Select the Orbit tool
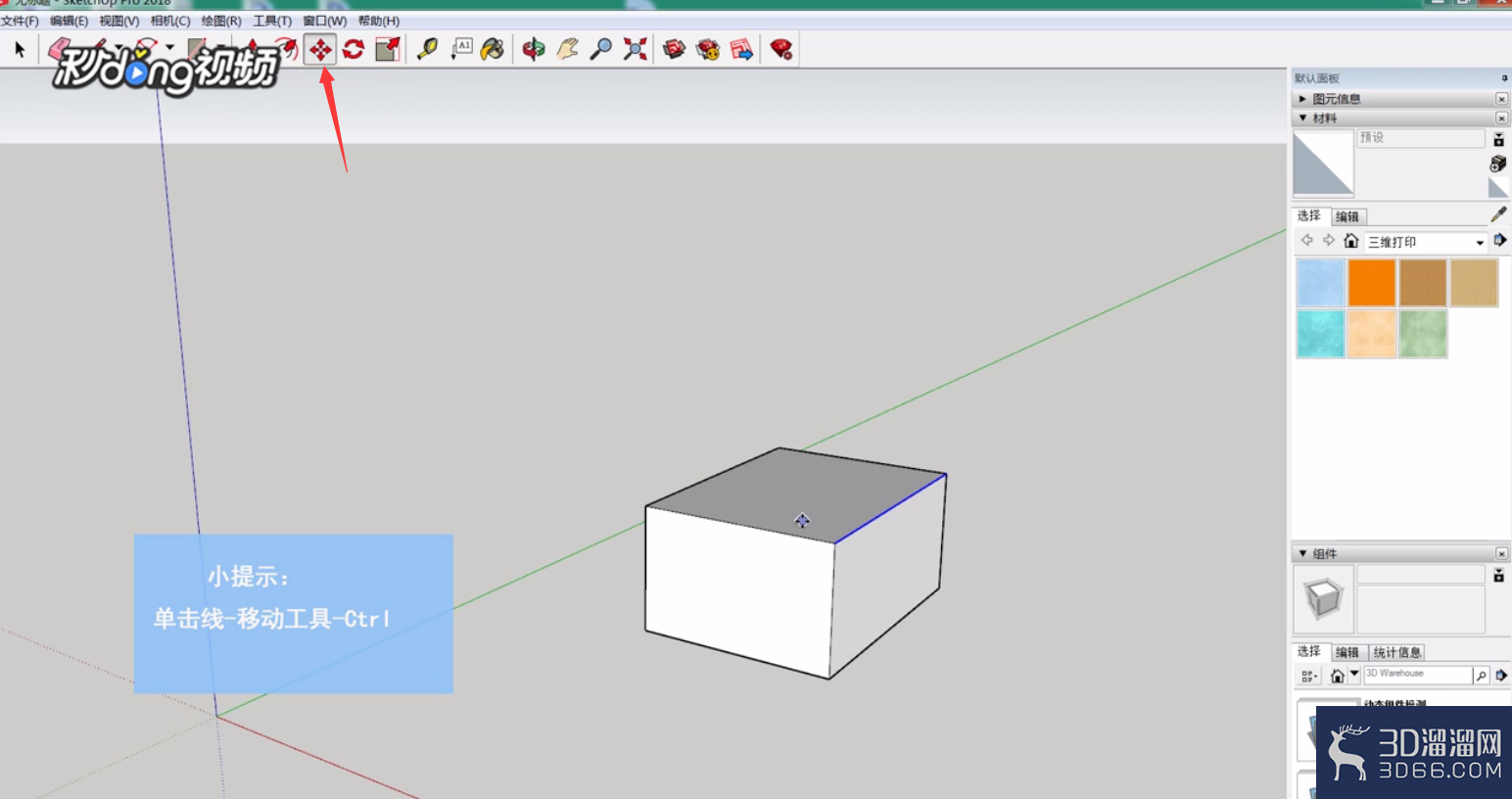The height and width of the screenshot is (799, 1512). click(534, 49)
